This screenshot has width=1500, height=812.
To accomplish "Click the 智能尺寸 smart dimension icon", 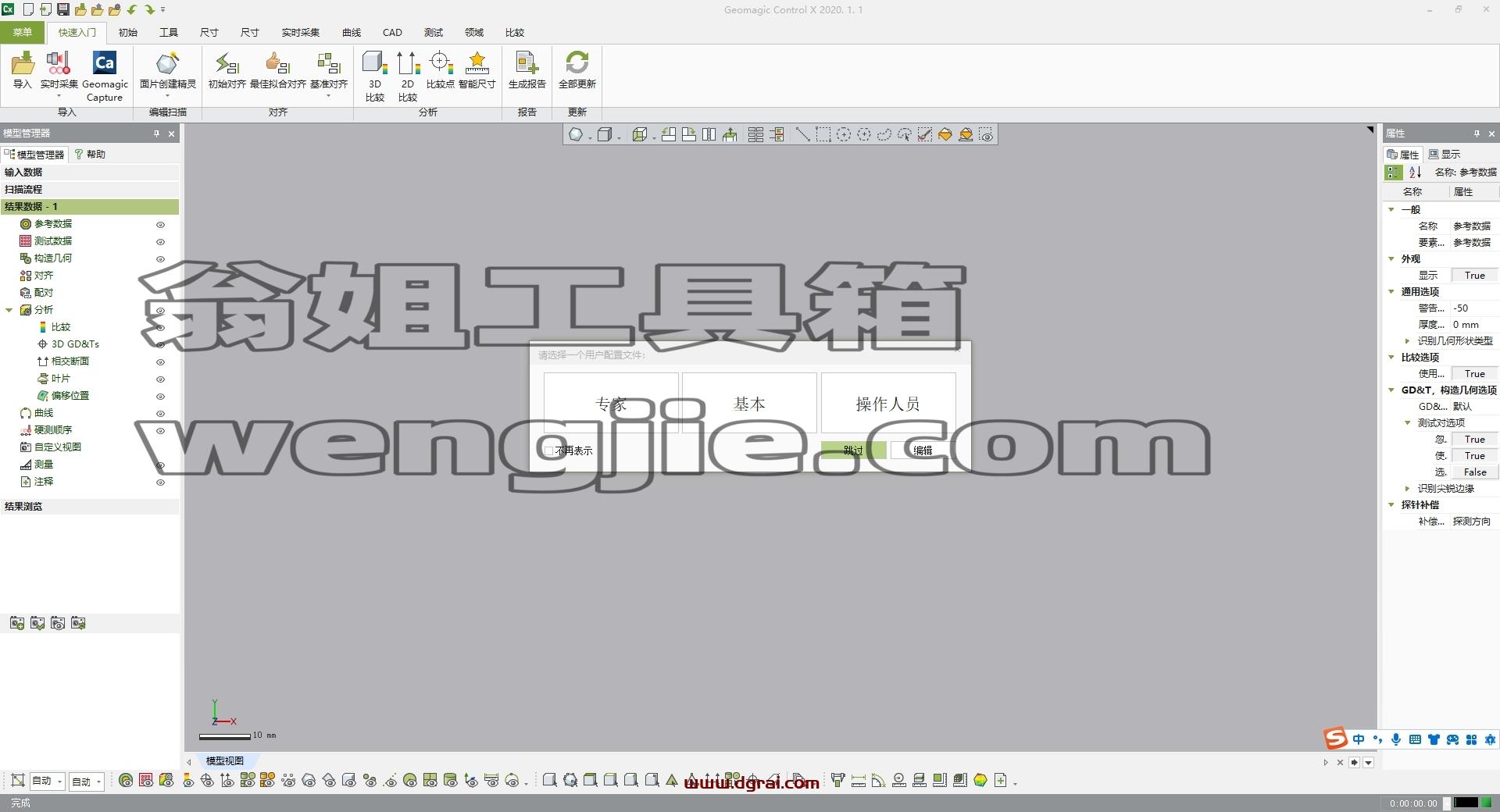I will [x=477, y=70].
